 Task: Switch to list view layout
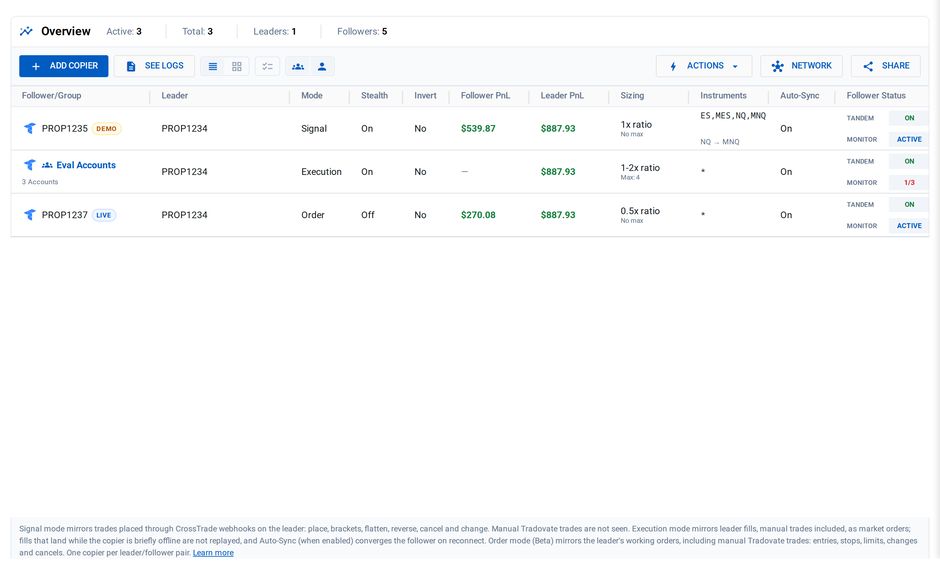[213, 67]
